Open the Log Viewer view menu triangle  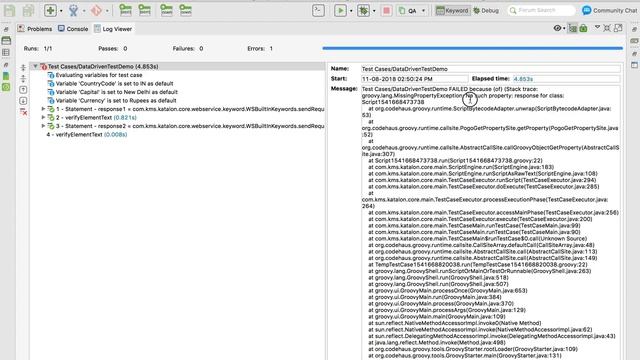click(x=597, y=27)
